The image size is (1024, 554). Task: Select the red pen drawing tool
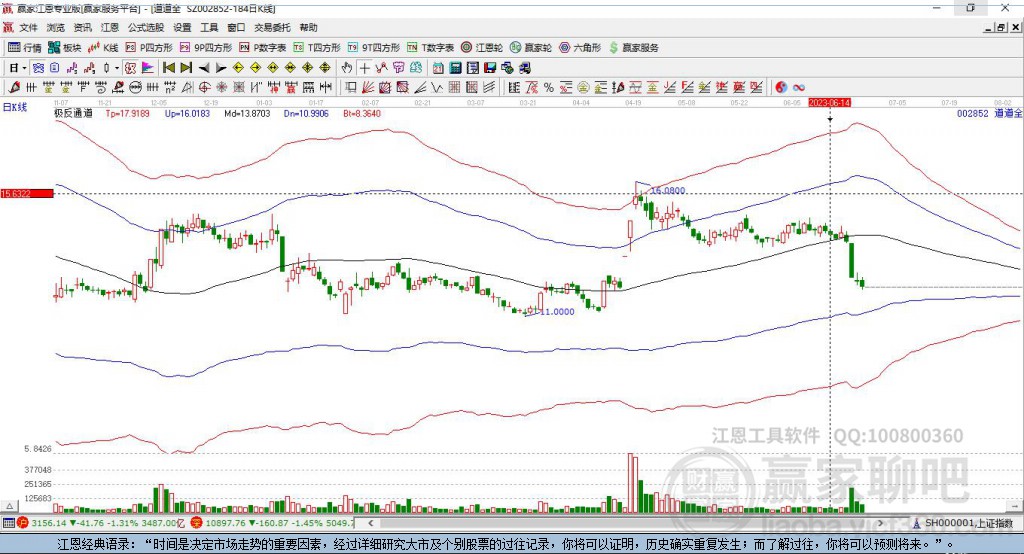14,87
